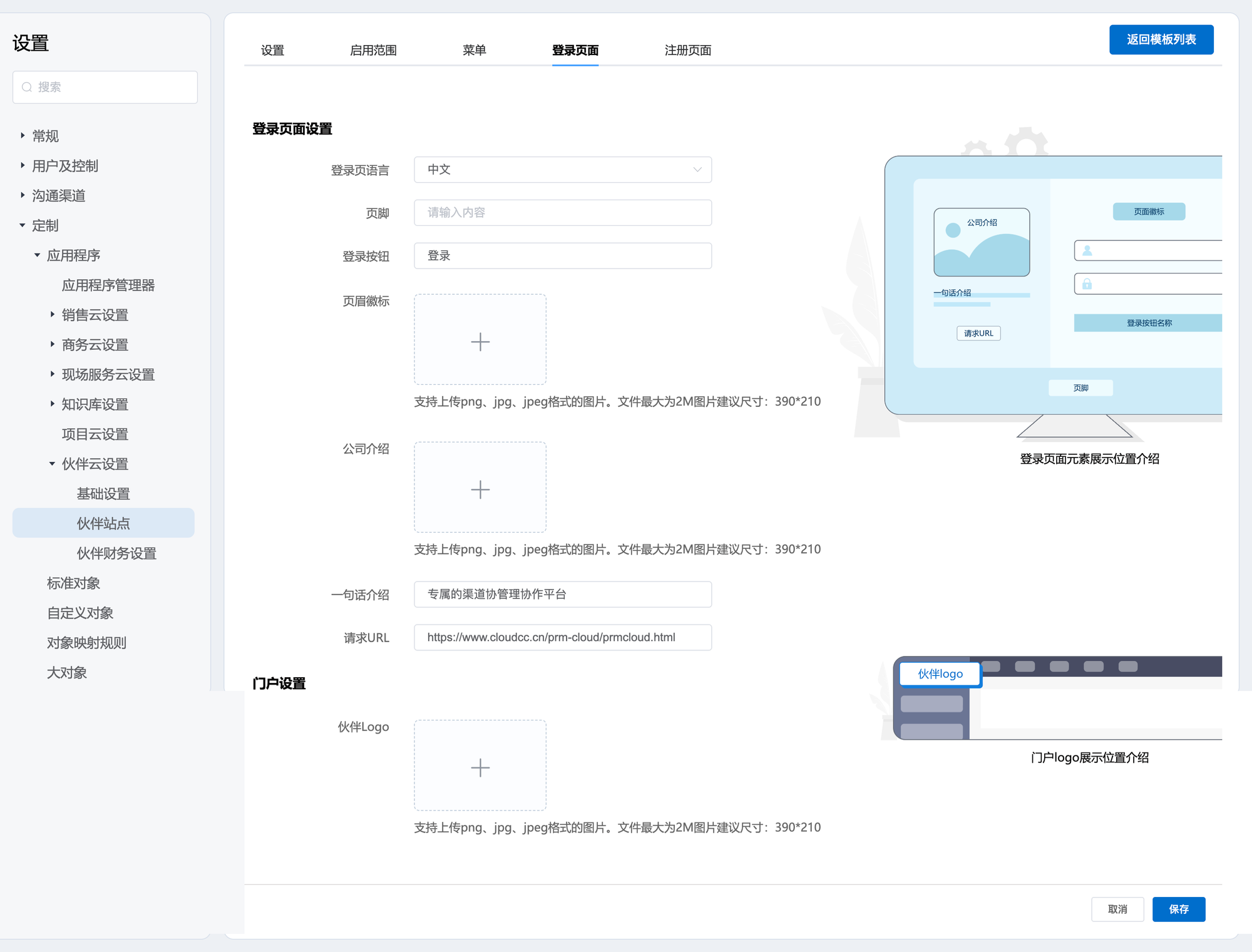1252x952 pixels.
Task: Click into the 页脚 input field
Action: [x=562, y=213]
